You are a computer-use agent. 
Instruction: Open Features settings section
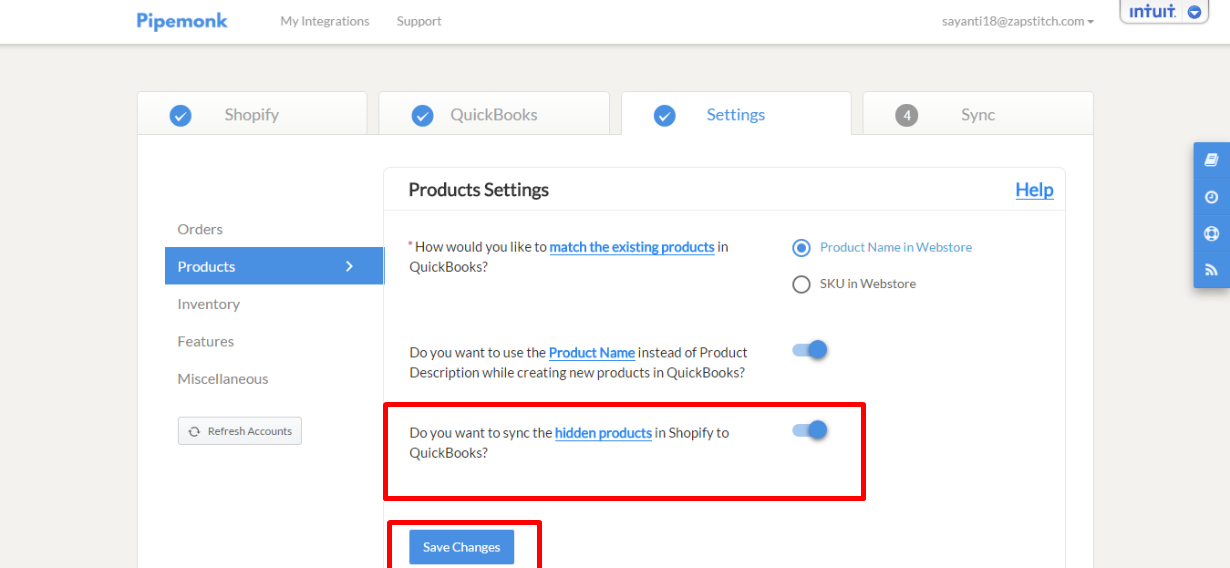[x=206, y=341]
